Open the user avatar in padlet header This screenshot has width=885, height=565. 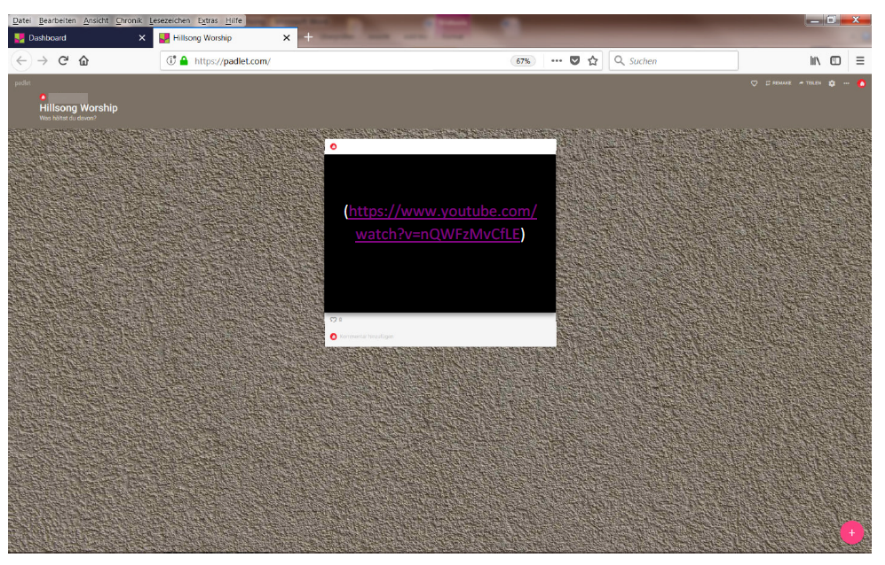click(861, 84)
